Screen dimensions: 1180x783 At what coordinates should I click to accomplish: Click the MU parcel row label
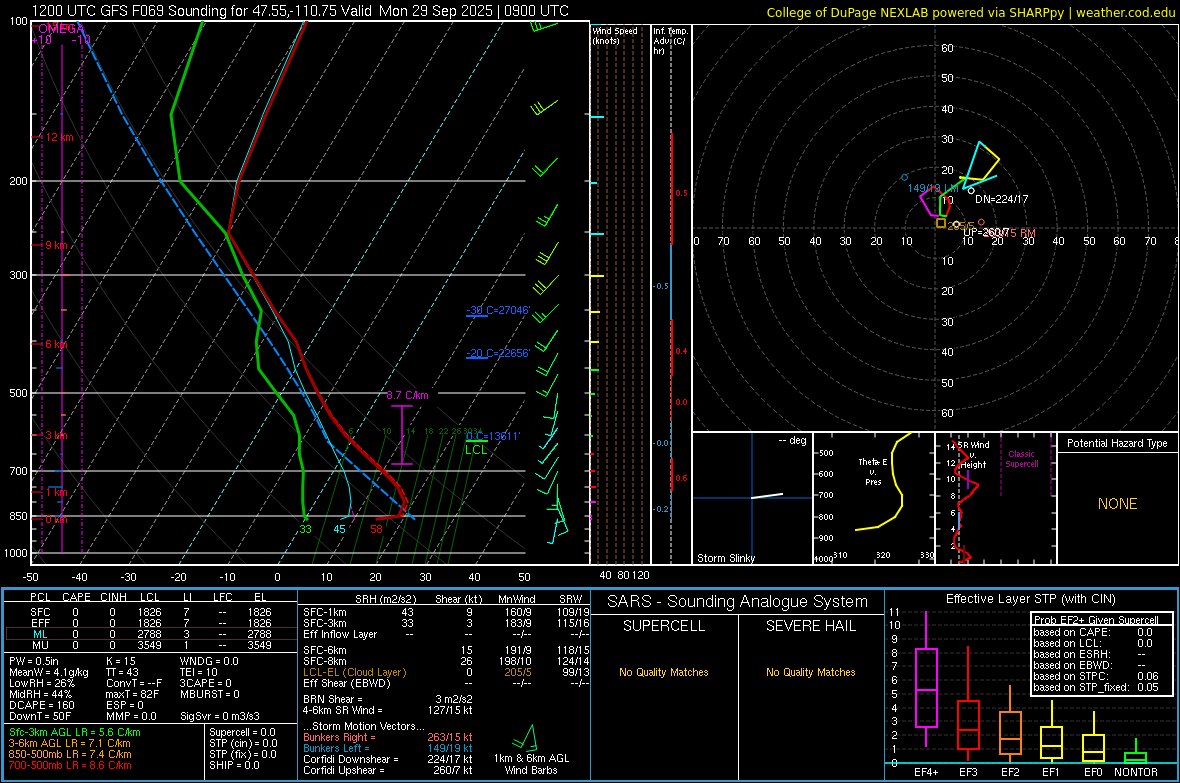coord(41,645)
